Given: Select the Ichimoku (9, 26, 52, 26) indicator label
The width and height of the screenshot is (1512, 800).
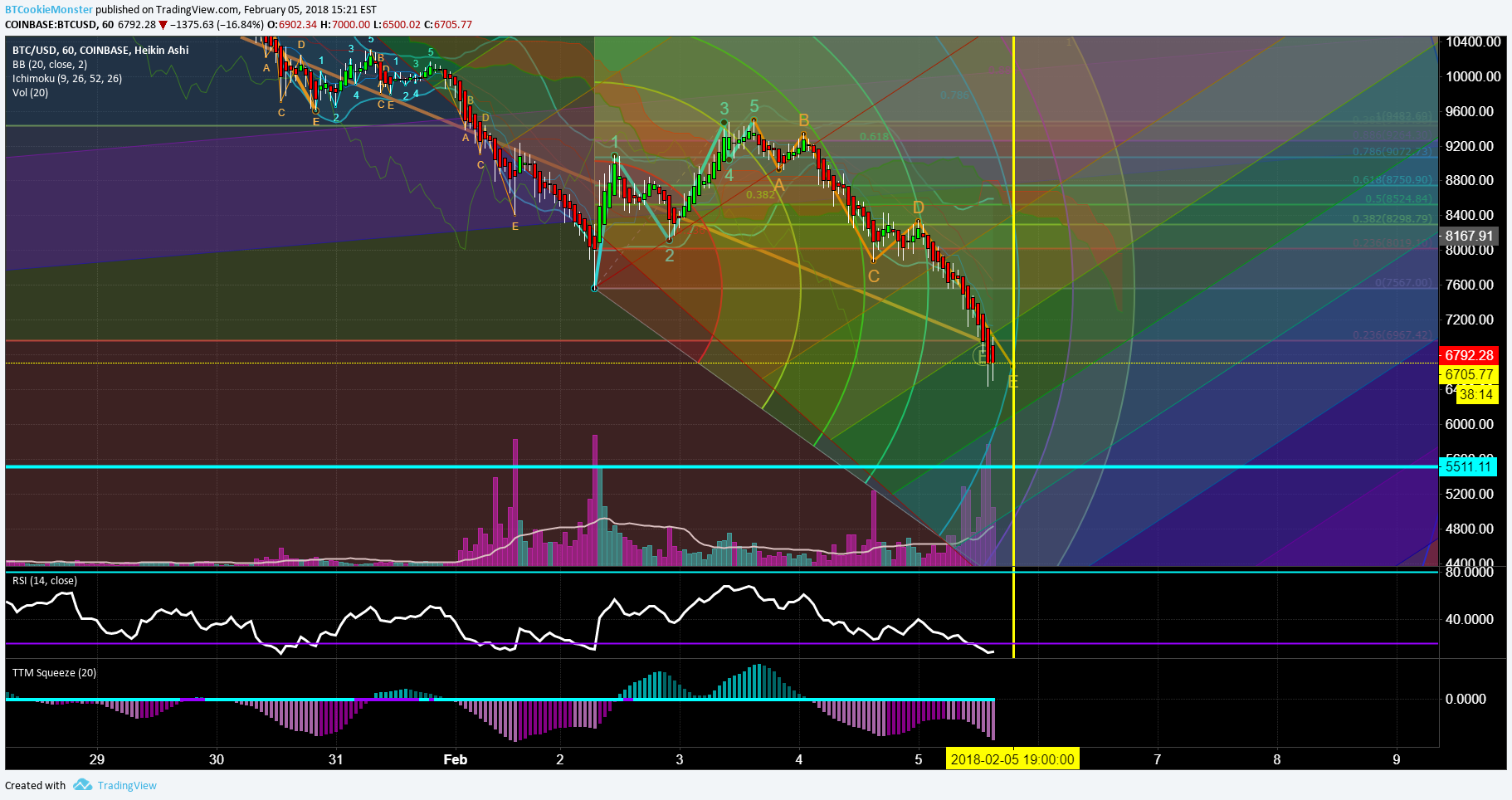Looking at the screenshot, I should click(67, 78).
